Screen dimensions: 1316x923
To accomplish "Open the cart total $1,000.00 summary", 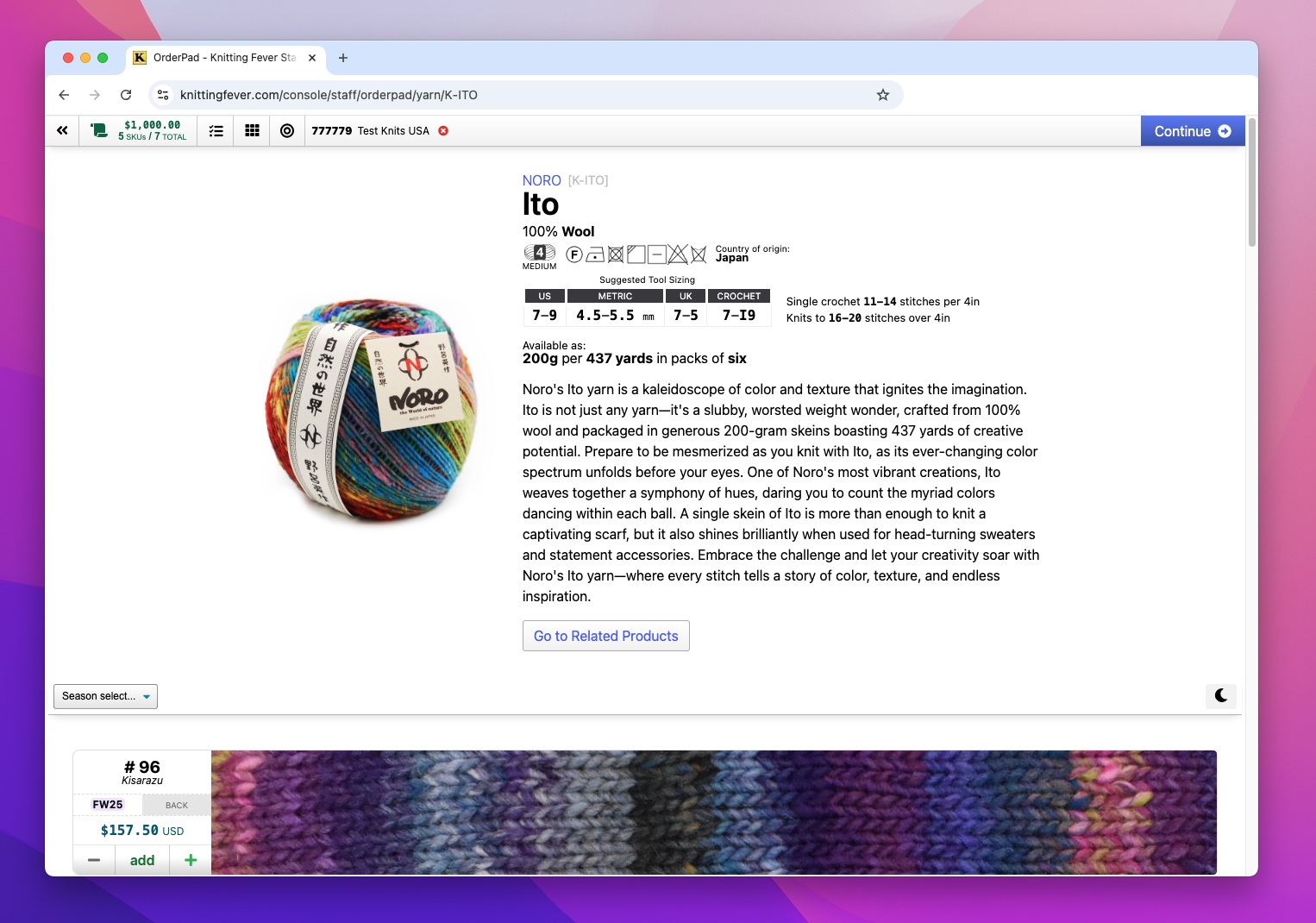I will pos(139,131).
